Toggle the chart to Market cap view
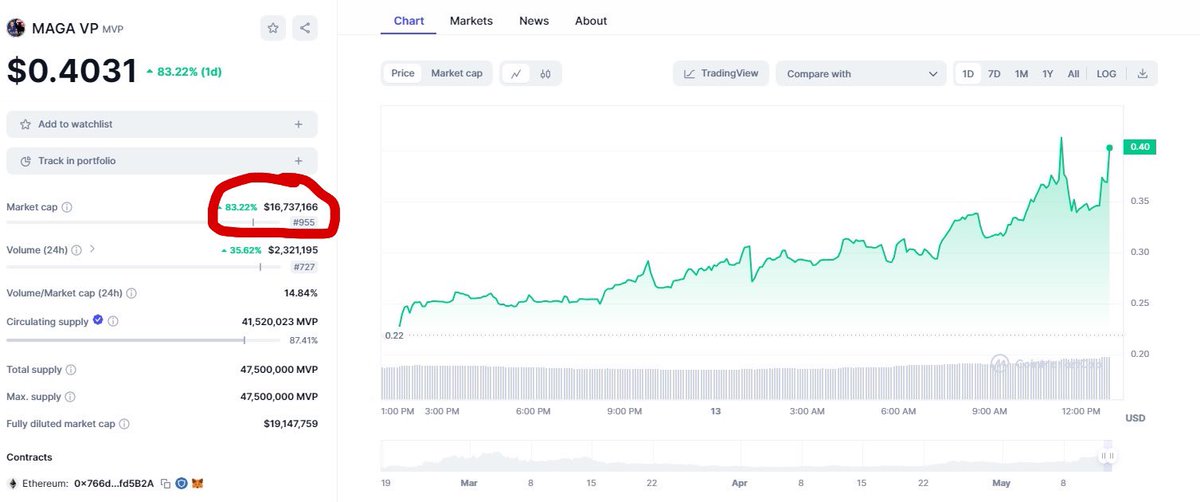This screenshot has width=1200, height=502. point(456,73)
